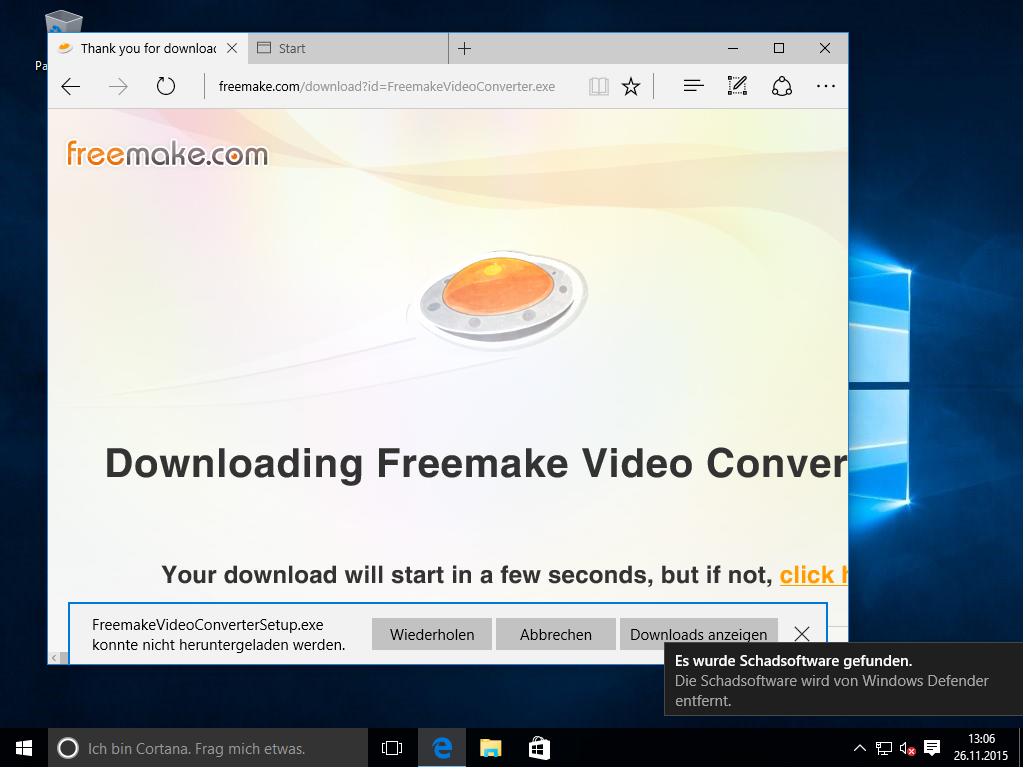Open a new tab with plus button

click(x=465, y=48)
